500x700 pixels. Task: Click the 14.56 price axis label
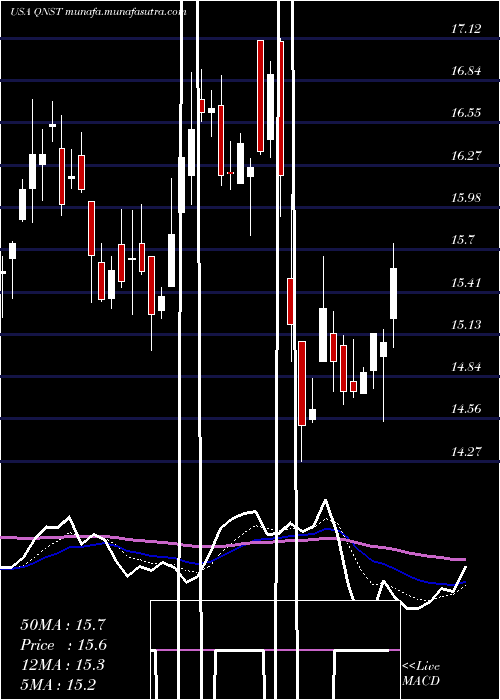(x=466, y=408)
